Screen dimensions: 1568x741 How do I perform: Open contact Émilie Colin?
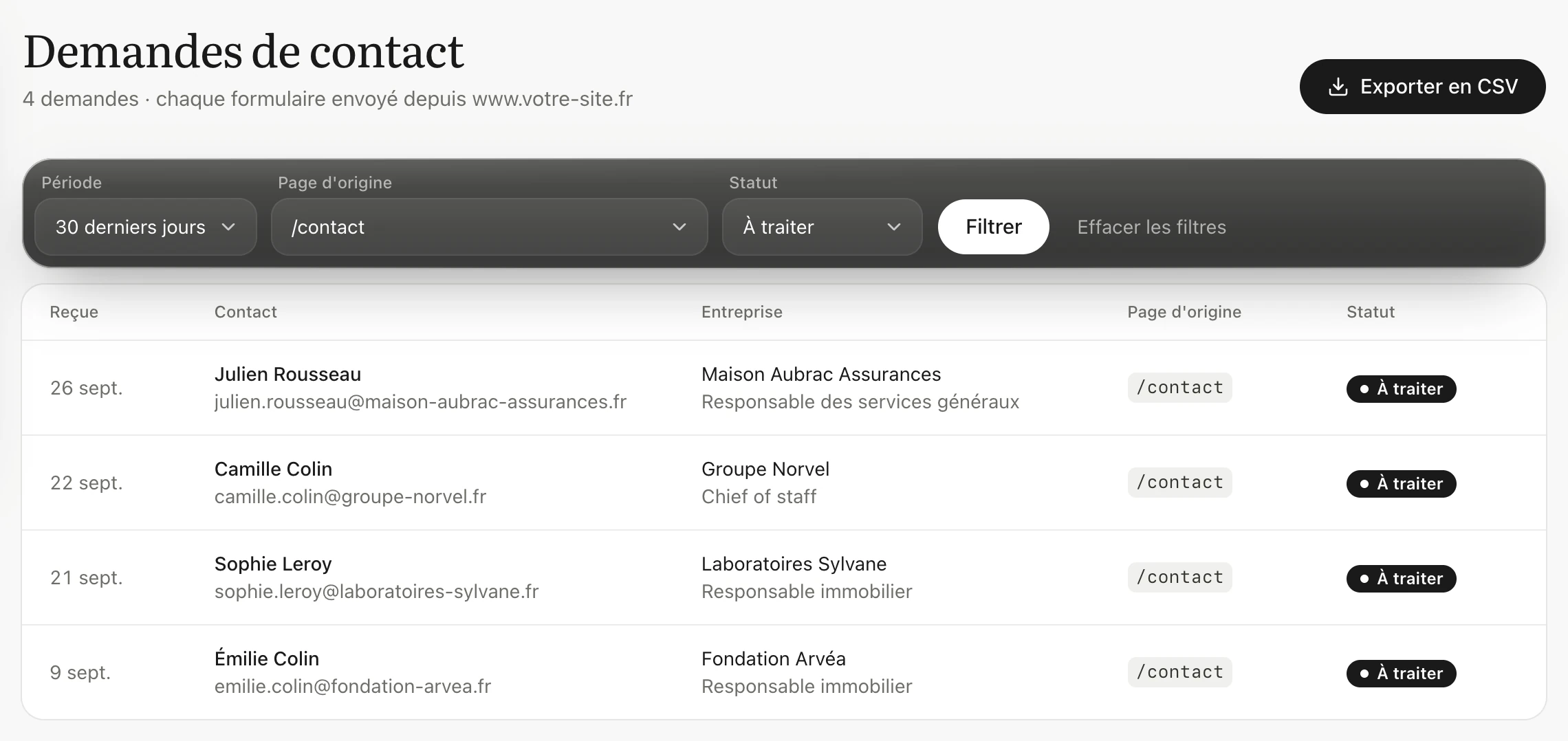267,659
